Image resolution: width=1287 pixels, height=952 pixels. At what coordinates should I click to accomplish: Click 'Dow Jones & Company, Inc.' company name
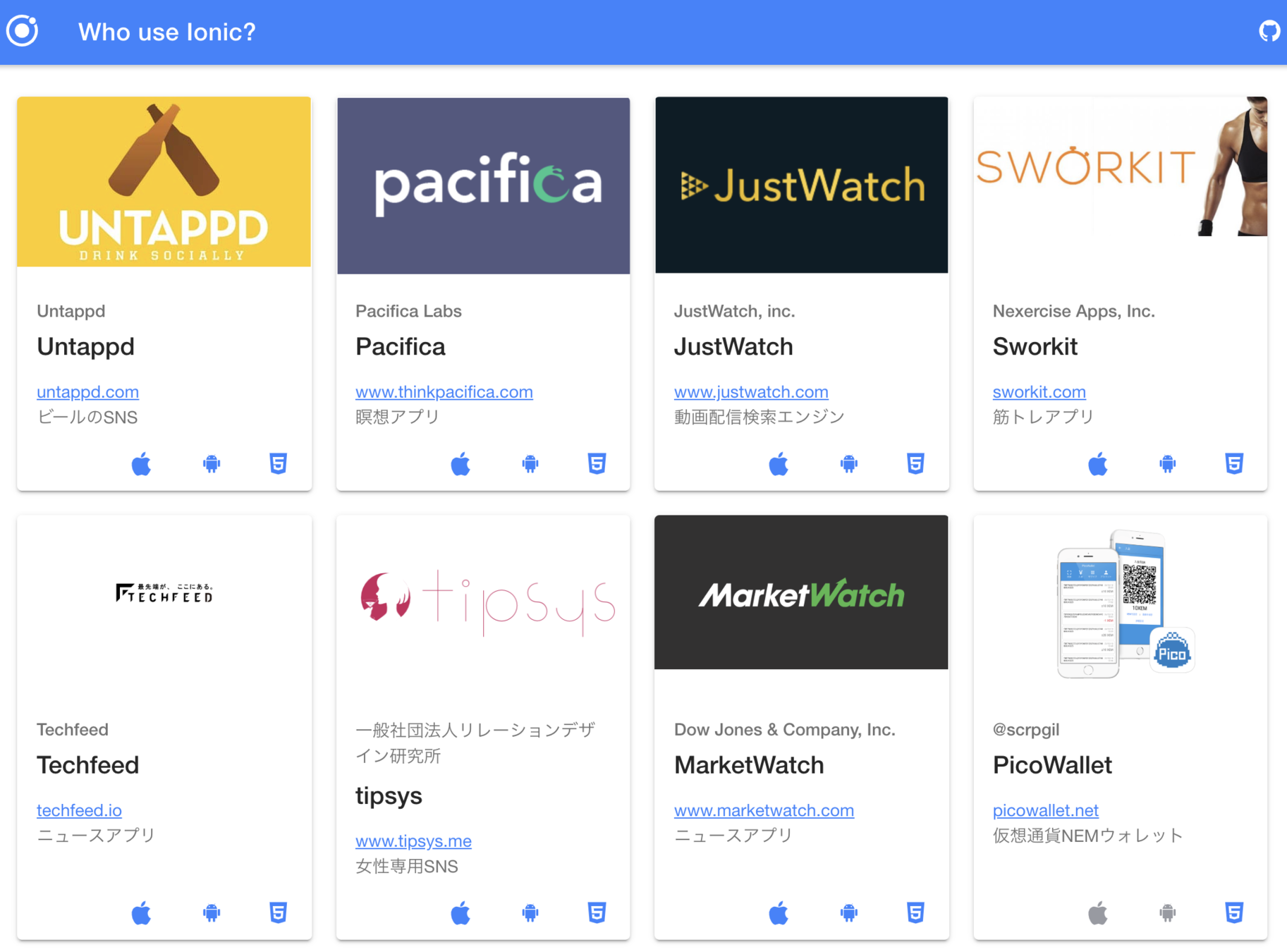(785, 729)
